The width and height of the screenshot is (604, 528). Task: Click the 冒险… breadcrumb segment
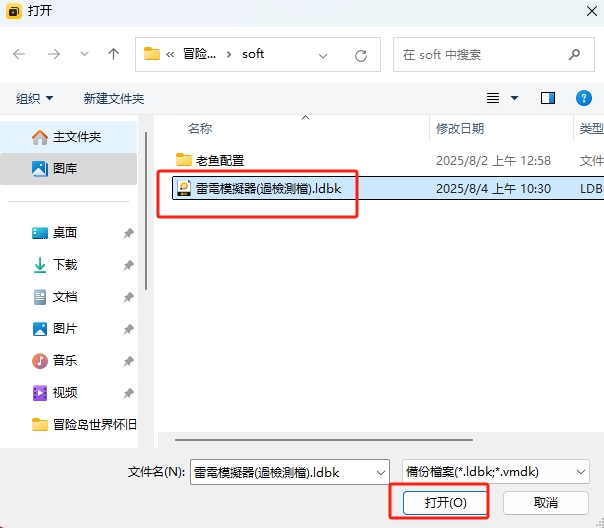(199, 54)
